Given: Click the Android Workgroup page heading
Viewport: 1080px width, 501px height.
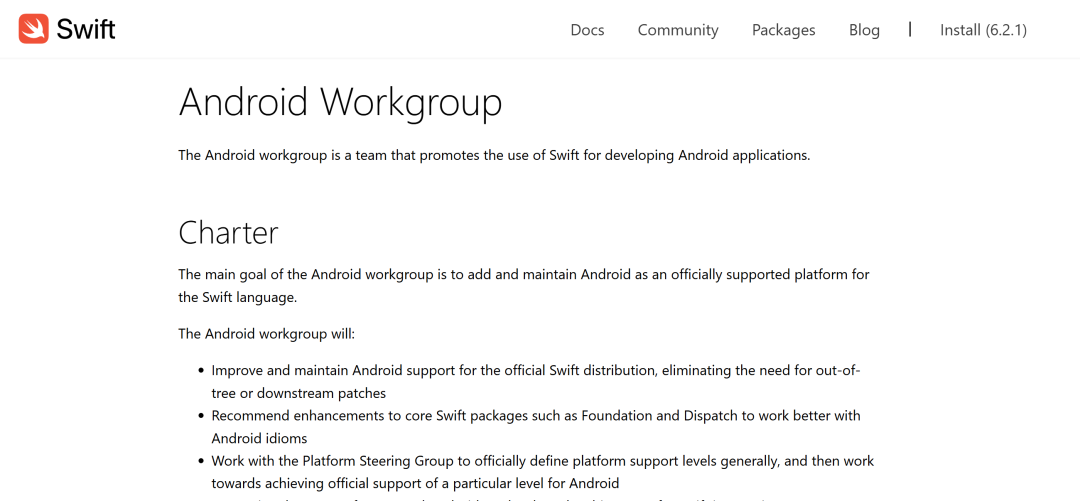Looking at the screenshot, I should [x=340, y=103].
